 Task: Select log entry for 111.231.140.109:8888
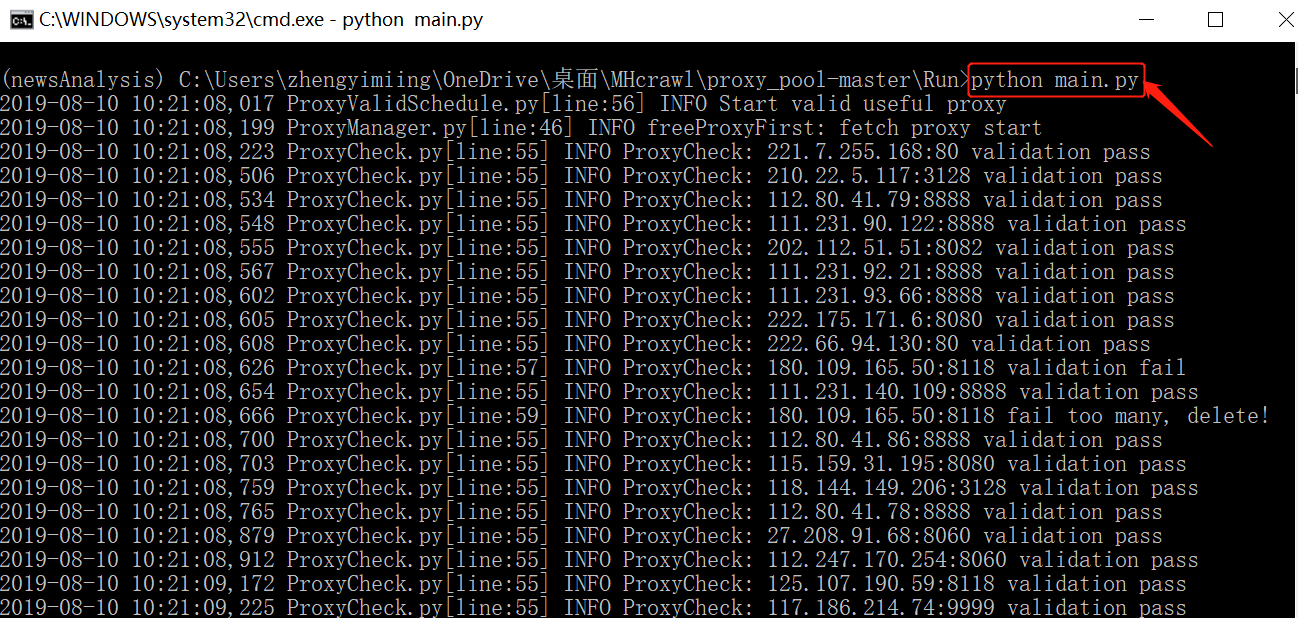tap(599, 392)
